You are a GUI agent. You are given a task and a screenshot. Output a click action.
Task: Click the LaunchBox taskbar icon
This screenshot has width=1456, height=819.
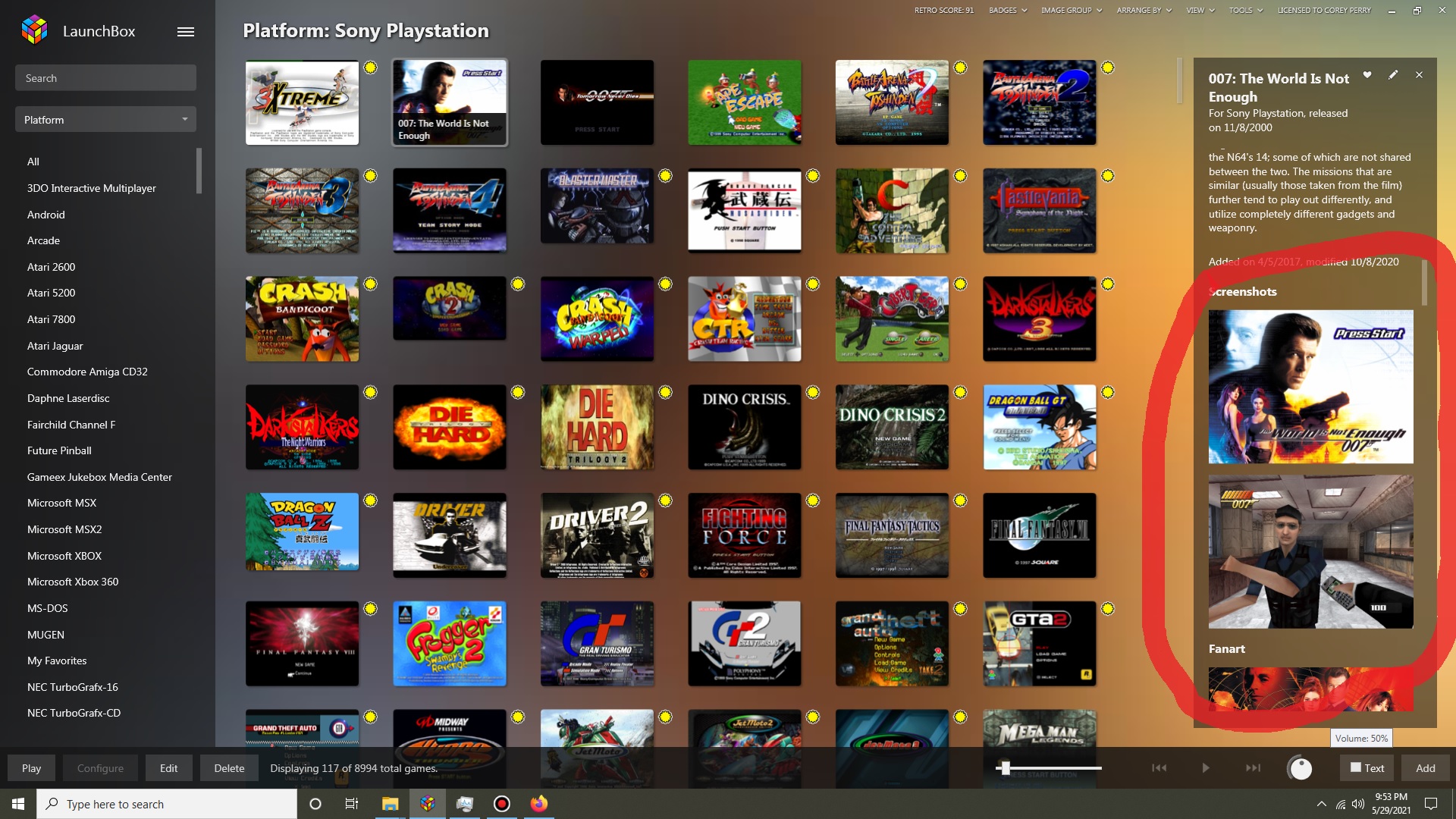pyautogui.click(x=428, y=804)
